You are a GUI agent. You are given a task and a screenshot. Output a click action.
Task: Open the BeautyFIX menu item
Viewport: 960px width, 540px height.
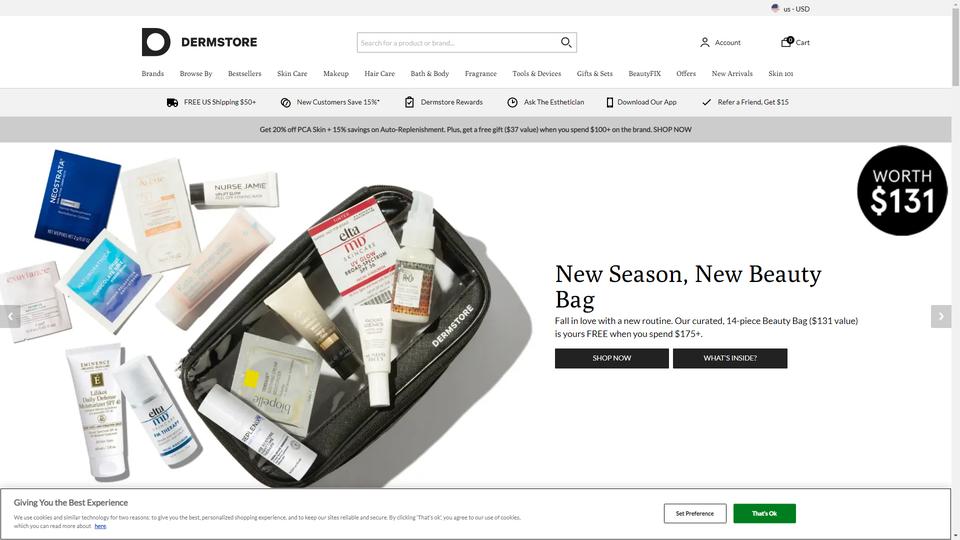(644, 73)
